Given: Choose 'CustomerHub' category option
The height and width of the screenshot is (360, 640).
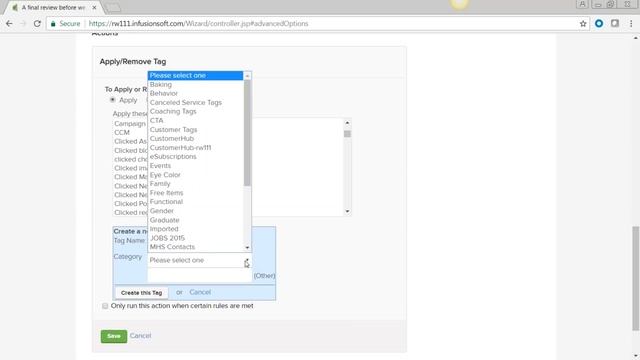Looking at the screenshot, I should pyautogui.click(x=196, y=139).
